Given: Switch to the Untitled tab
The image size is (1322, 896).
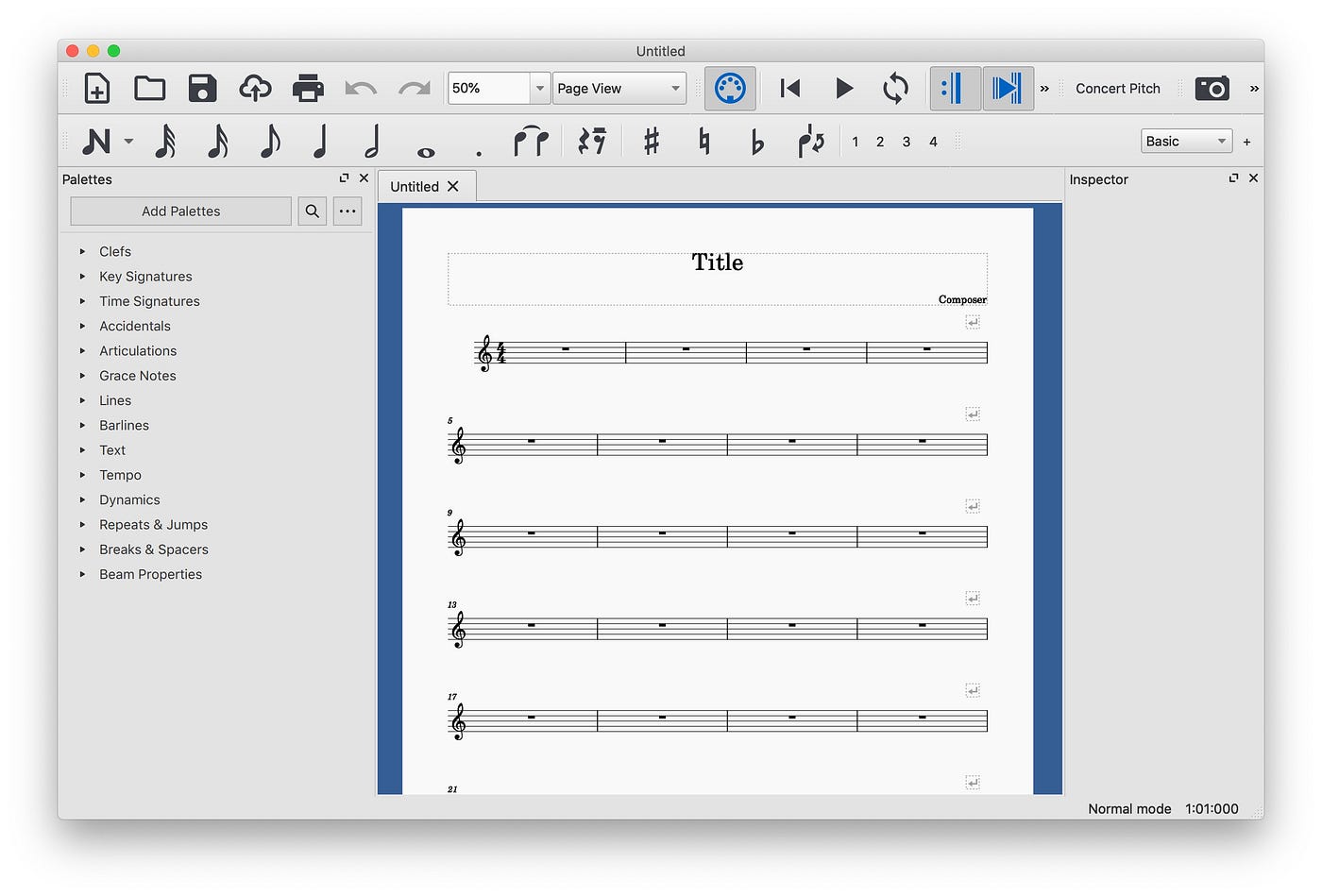Looking at the screenshot, I should coord(413,186).
